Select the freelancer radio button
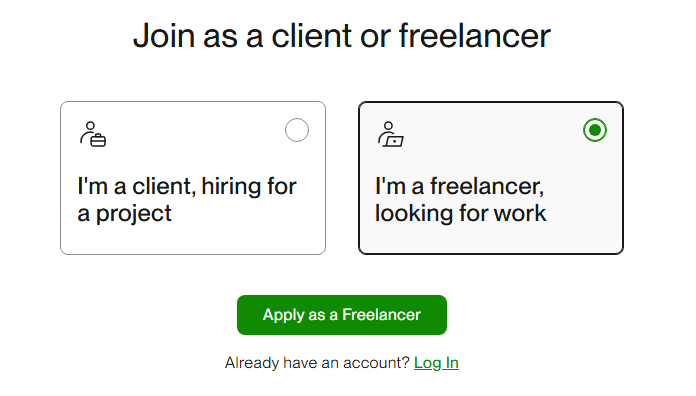Screen dimensions: 696x396 click(595, 130)
